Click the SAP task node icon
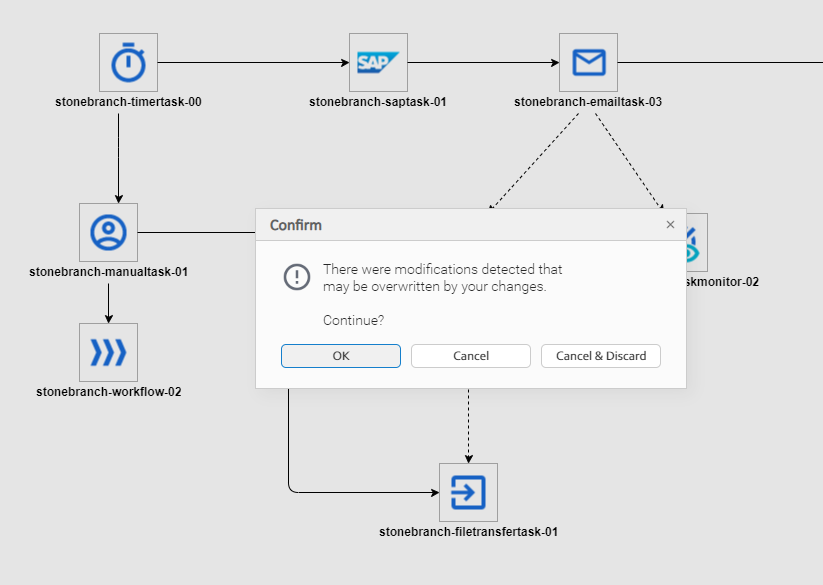Screen dimensions: 823x585 point(378,63)
